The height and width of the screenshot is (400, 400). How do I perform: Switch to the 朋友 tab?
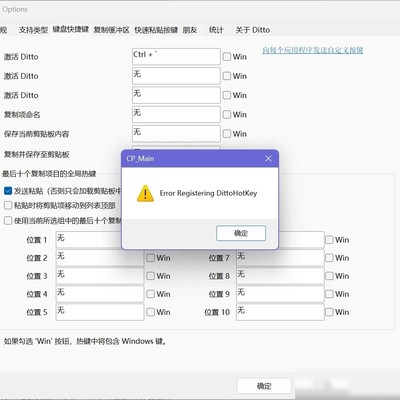click(x=190, y=30)
